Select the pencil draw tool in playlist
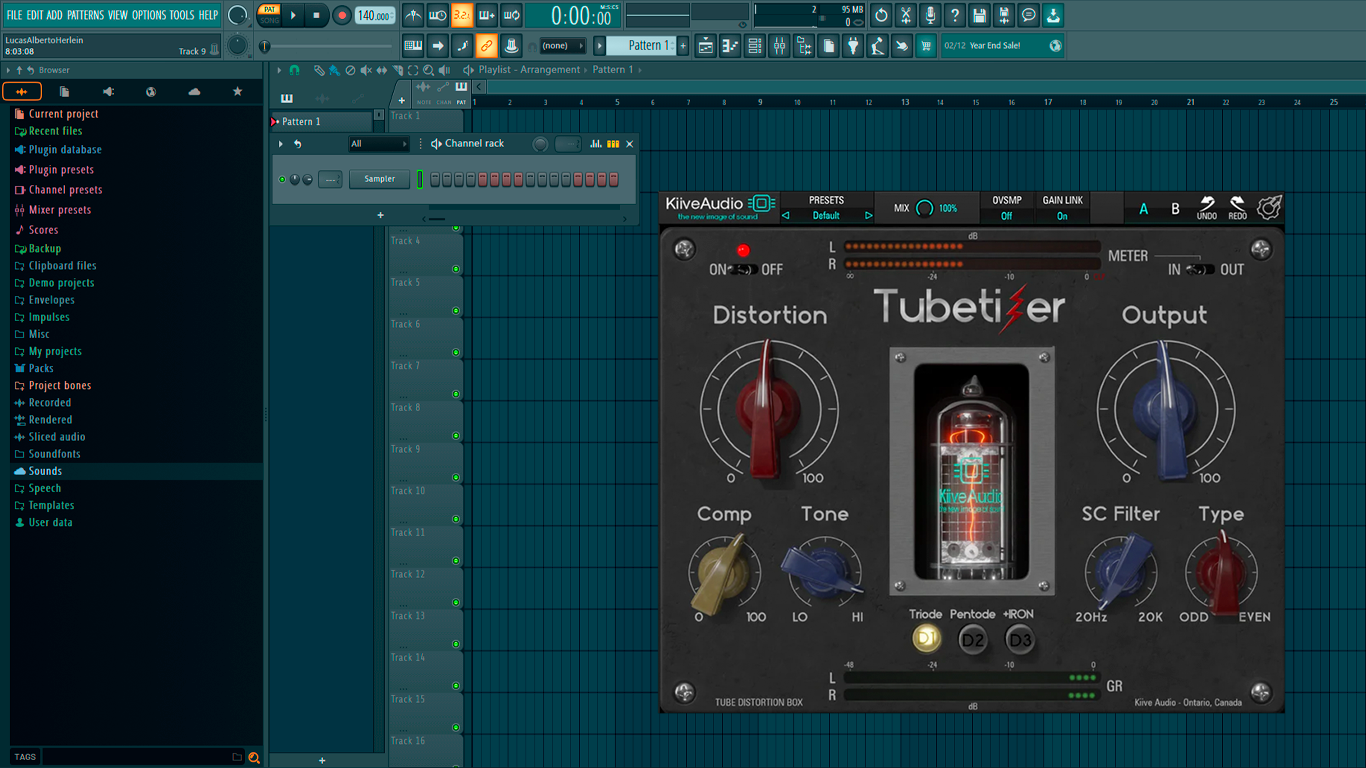1366x768 pixels. [x=318, y=70]
